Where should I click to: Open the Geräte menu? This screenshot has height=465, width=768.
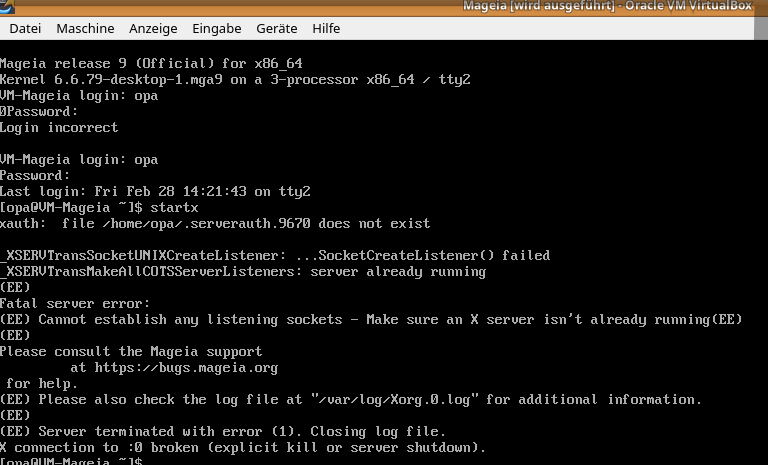click(276, 28)
